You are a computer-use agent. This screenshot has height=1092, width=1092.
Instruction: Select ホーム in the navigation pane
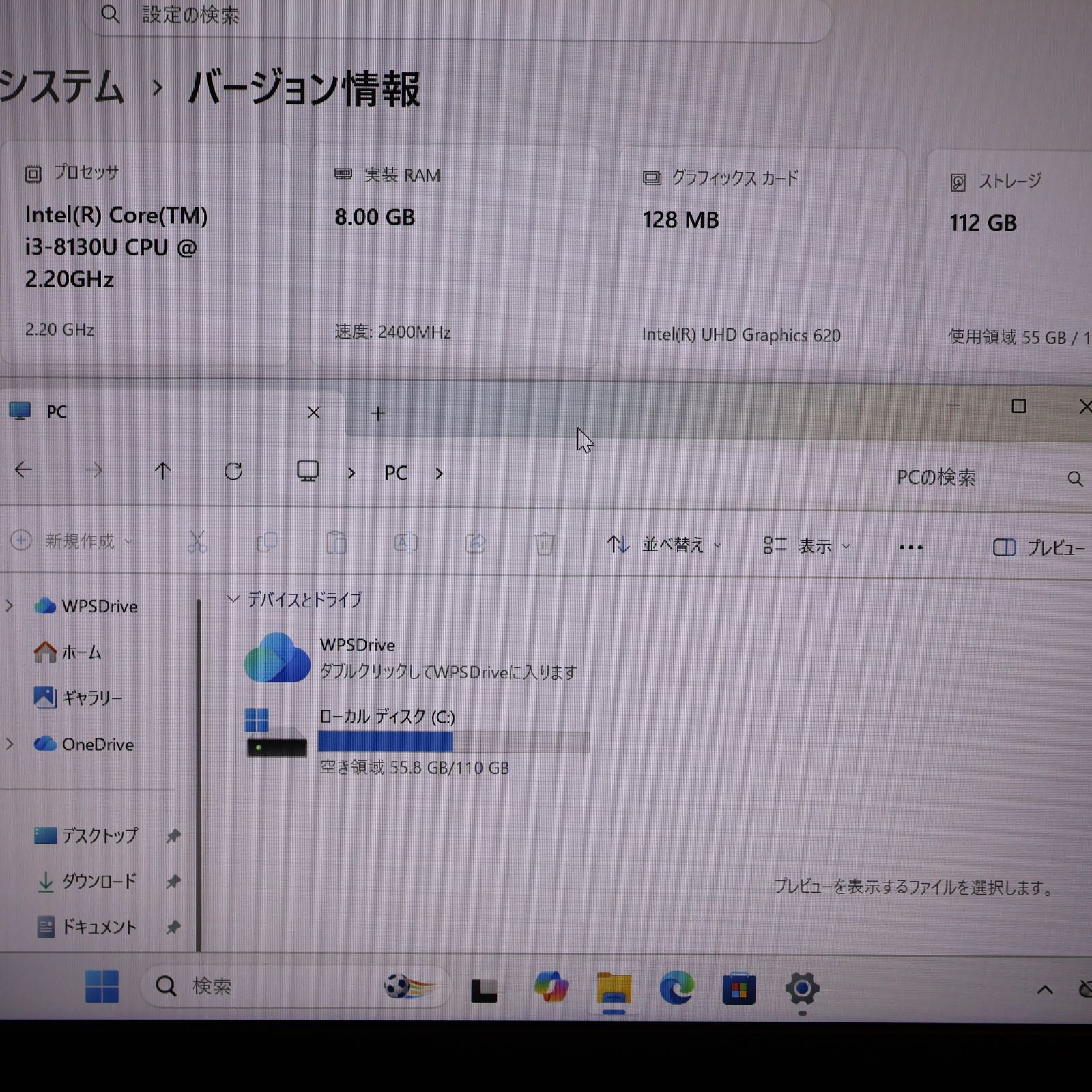[x=68, y=652]
